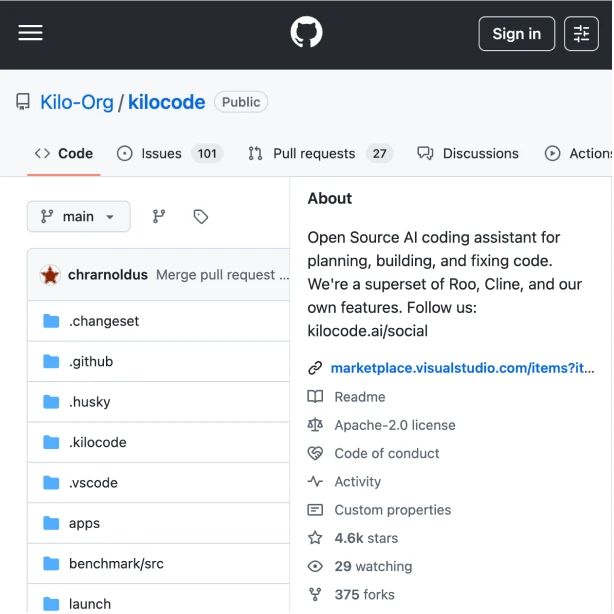Click the chain link icon in About
The height and width of the screenshot is (614, 614).
click(x=315, y=368)
